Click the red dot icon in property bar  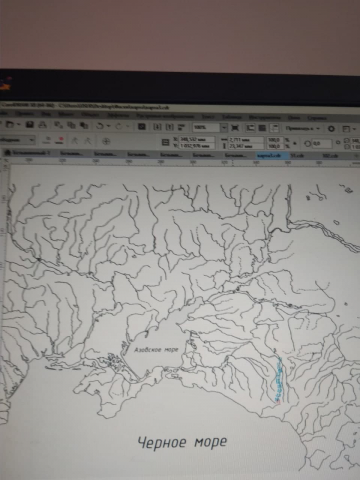(61, 140)
